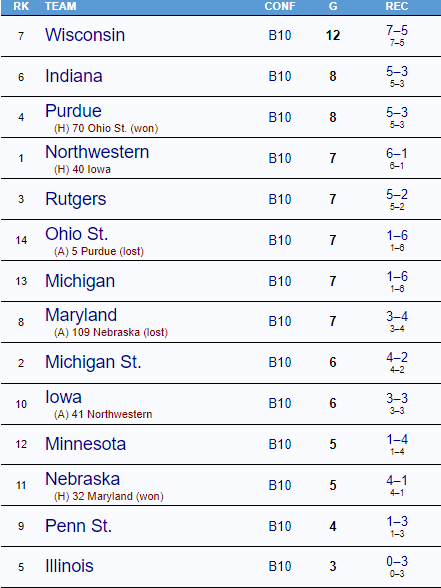Open Ohio St. team page
This screenshot has height=588, width=441.
(x=76, y=234)
